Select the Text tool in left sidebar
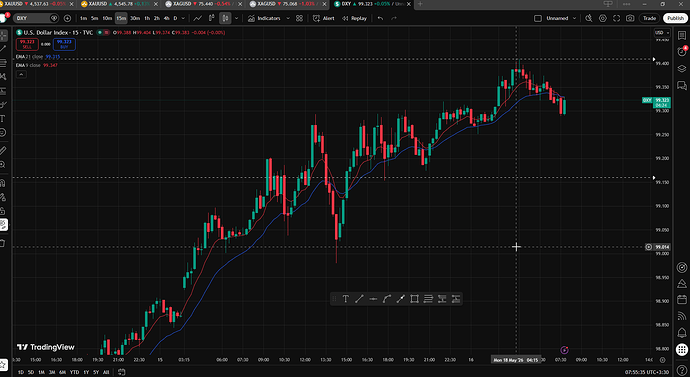This screenshot has width=690, height=377. pos(3,119)
